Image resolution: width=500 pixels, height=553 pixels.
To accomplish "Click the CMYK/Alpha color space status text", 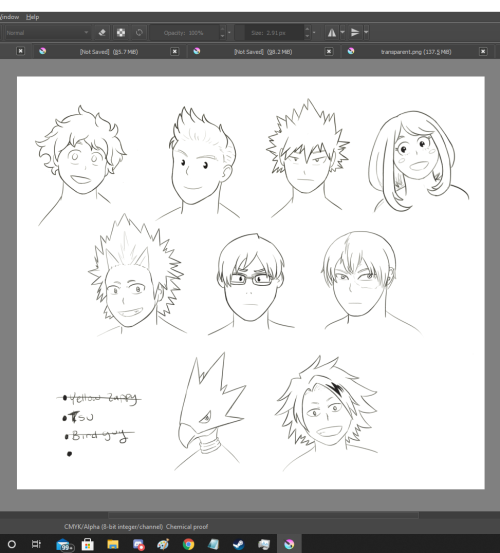I will coord(136,527).
